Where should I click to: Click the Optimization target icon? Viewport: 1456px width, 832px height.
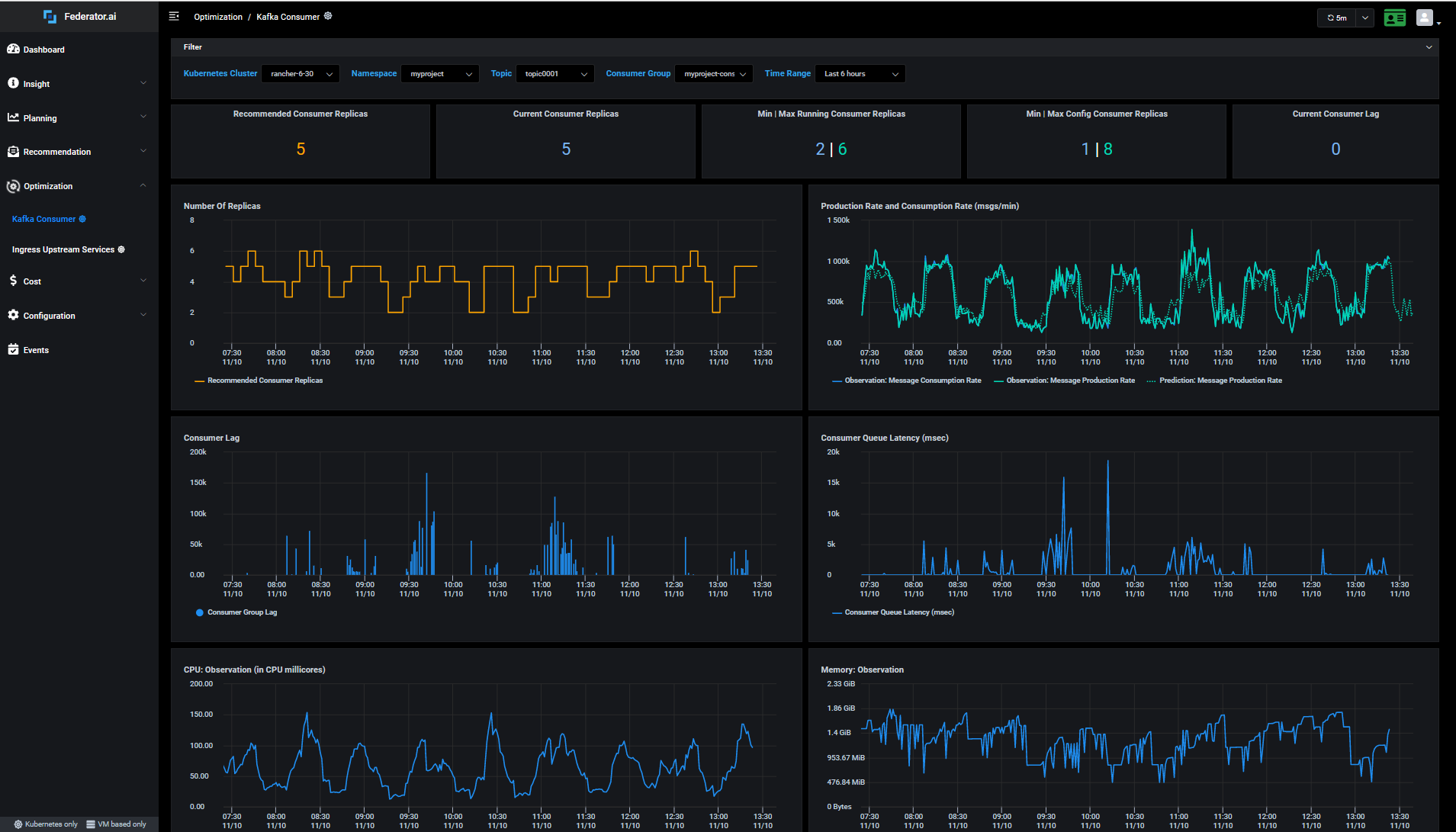13,186
